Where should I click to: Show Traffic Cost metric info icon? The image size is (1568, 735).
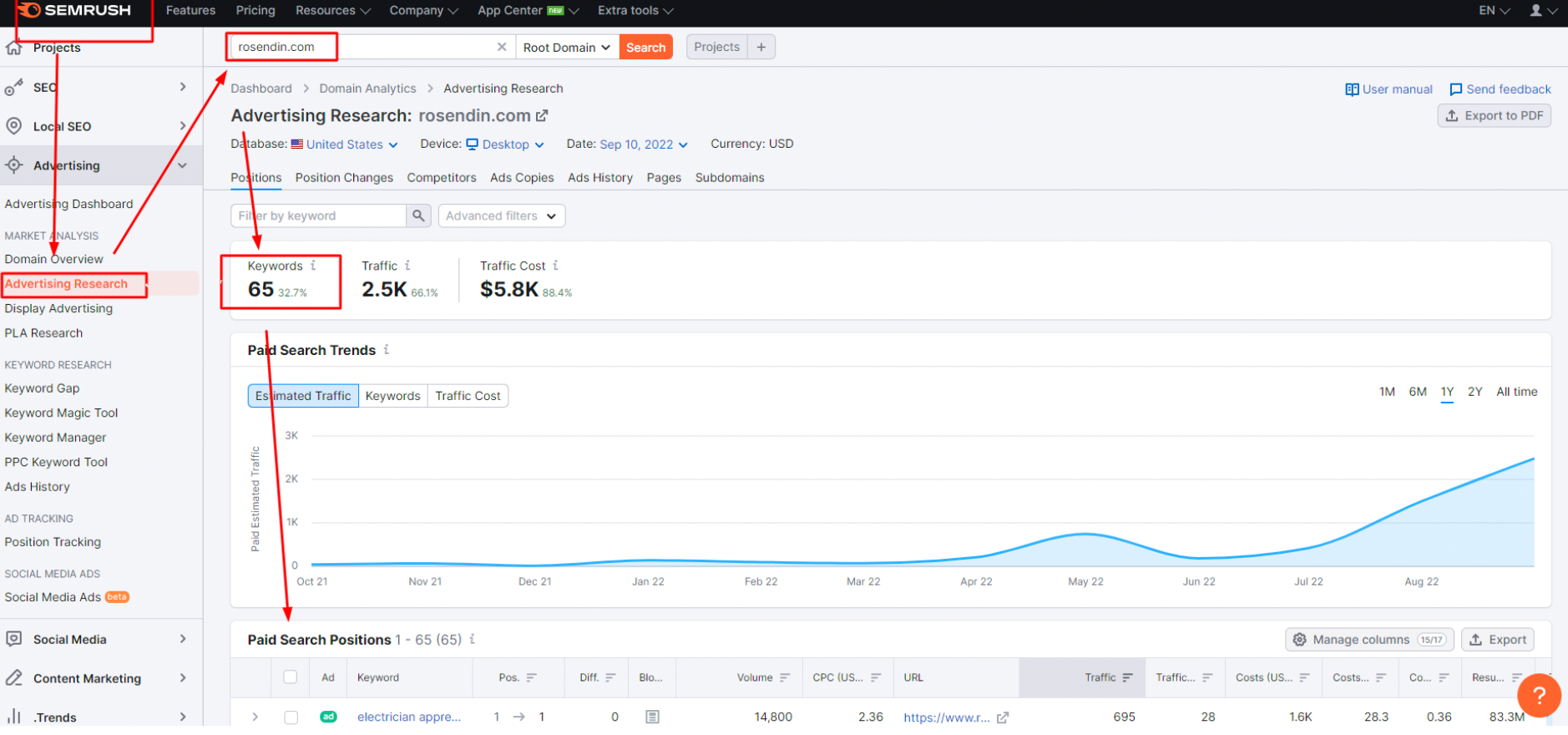pos(556,266)
